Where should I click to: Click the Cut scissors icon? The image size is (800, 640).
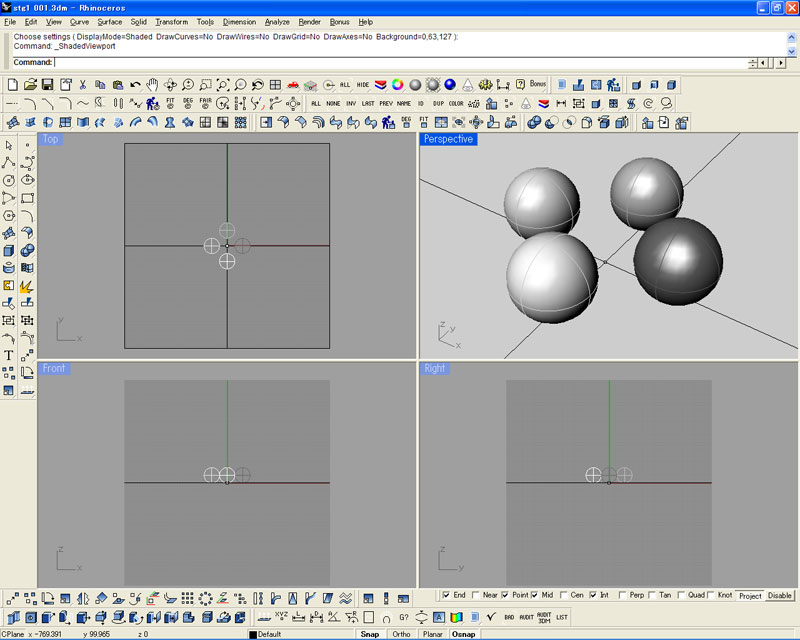[x=83, y=85]
